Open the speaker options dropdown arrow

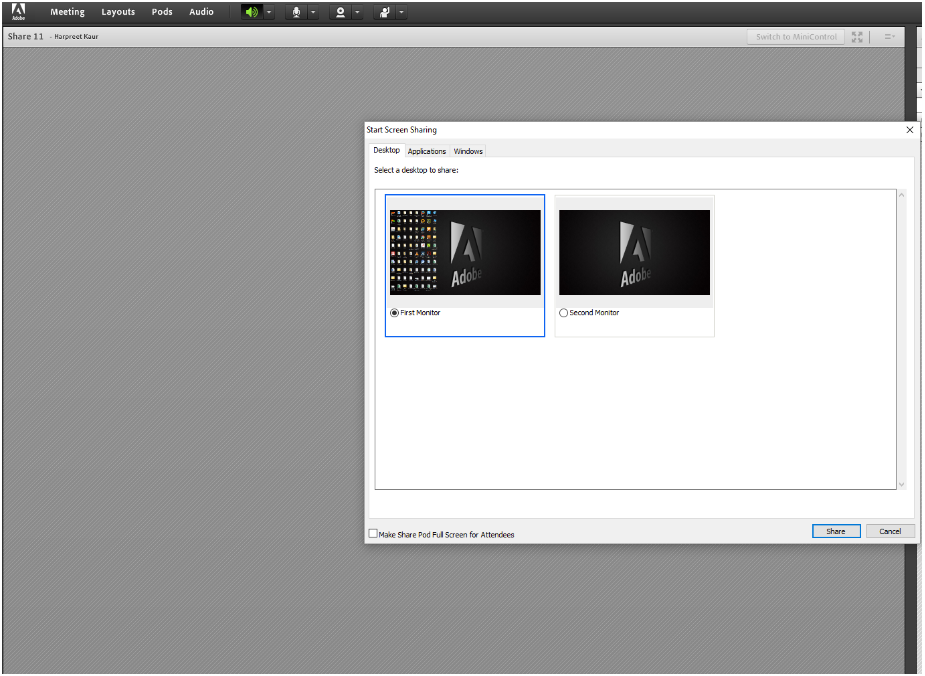click(x=268, y=12)
